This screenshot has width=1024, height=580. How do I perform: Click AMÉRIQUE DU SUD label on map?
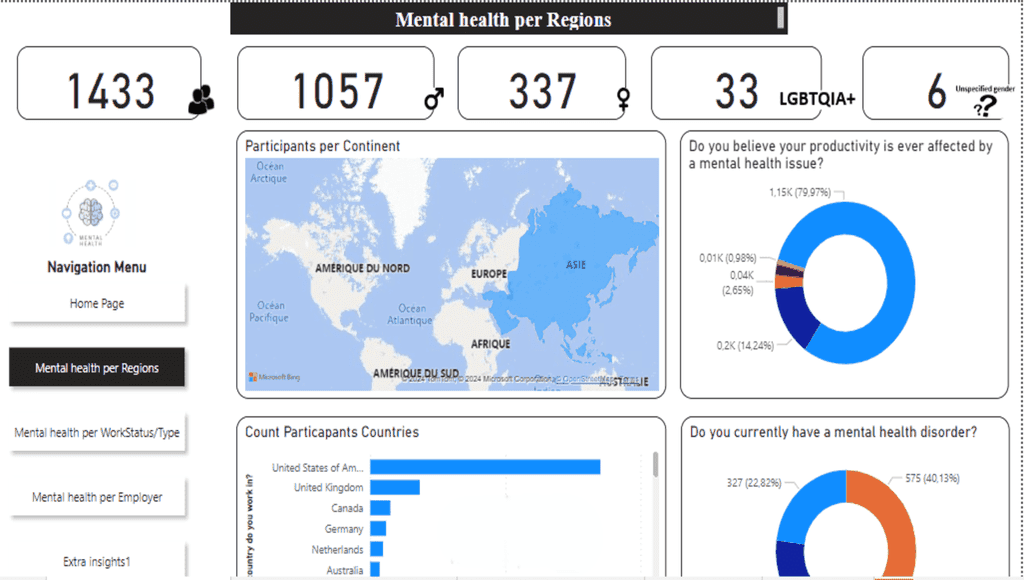[x=416, y=374]
